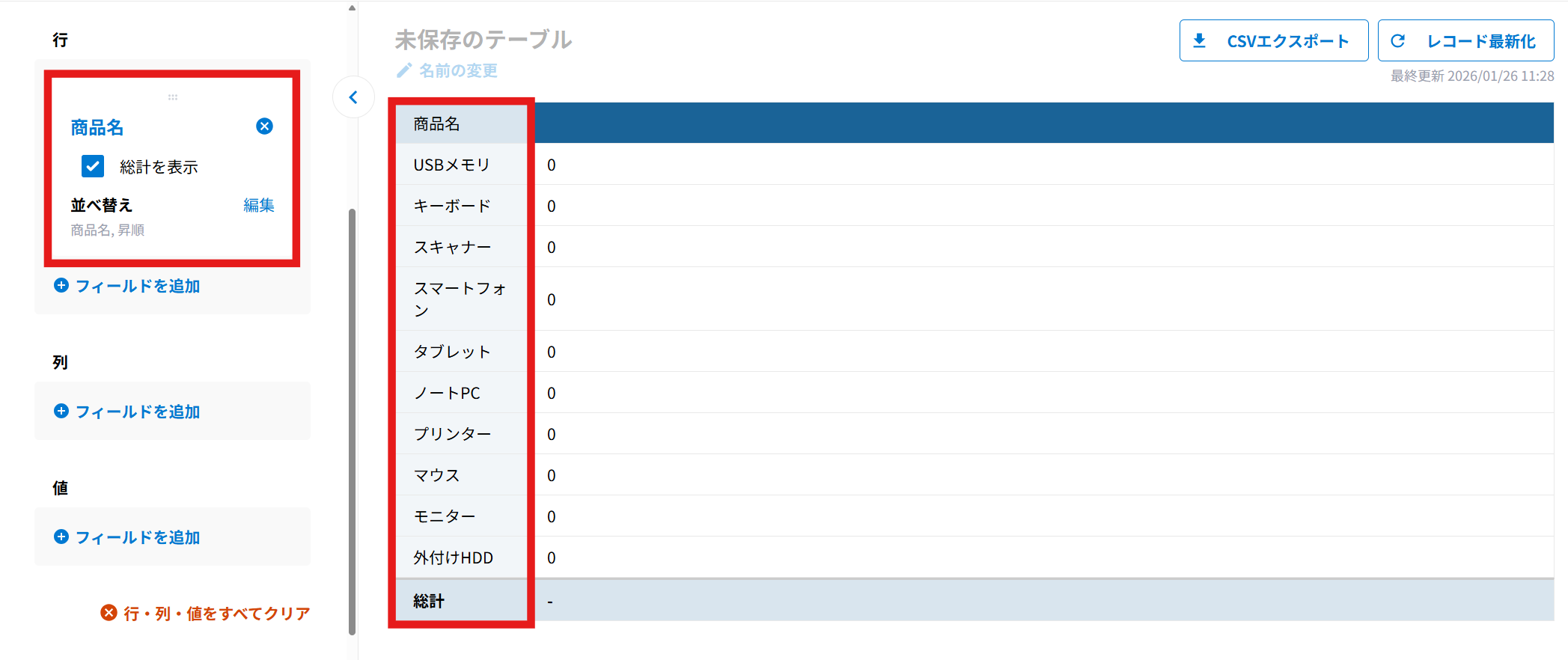Edit the 並べ替え sort setting
1568x660 pixels.
[258, 205]
